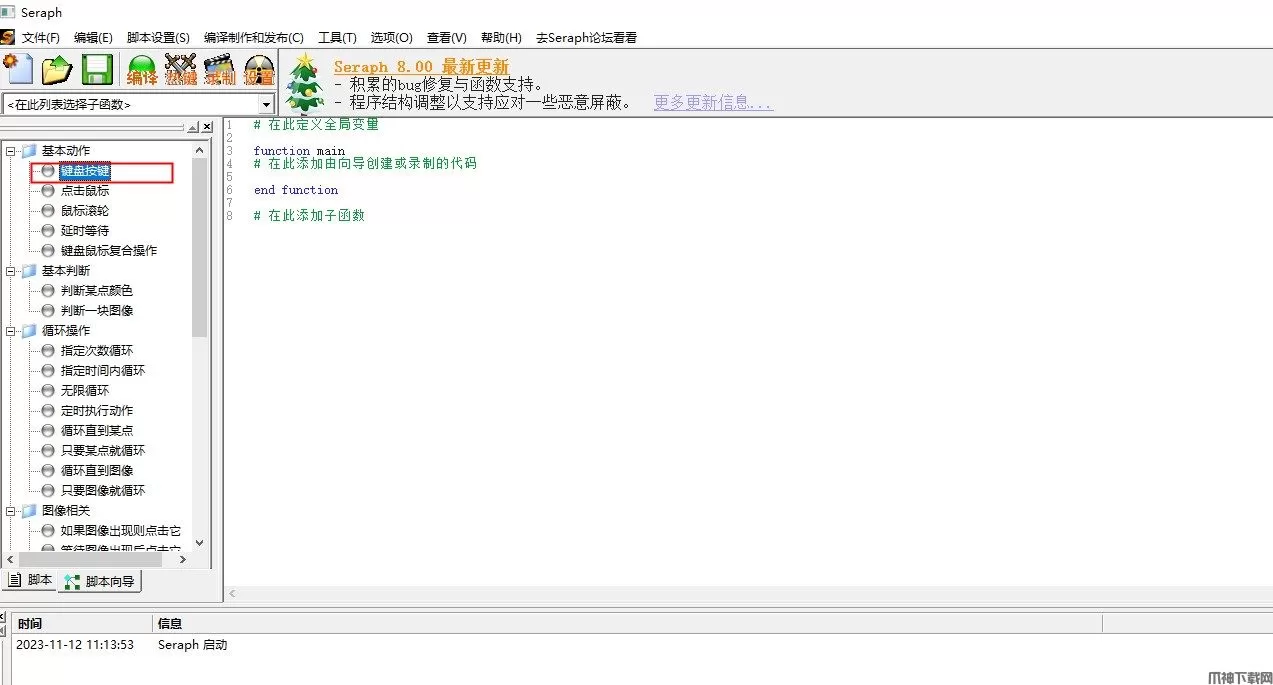Select the 图像相关 folder node

(x=65, y=511)
